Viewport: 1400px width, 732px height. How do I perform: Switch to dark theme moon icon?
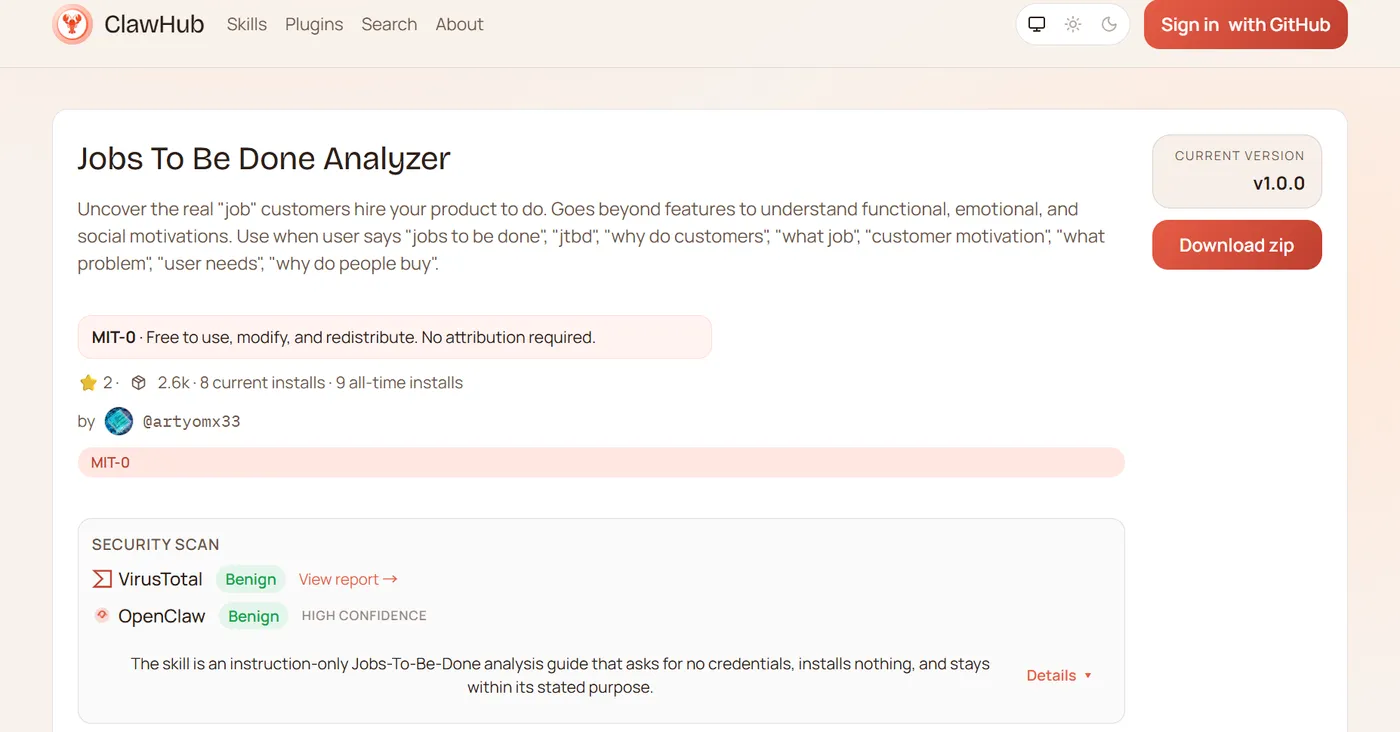click(x=1109, y=24)
